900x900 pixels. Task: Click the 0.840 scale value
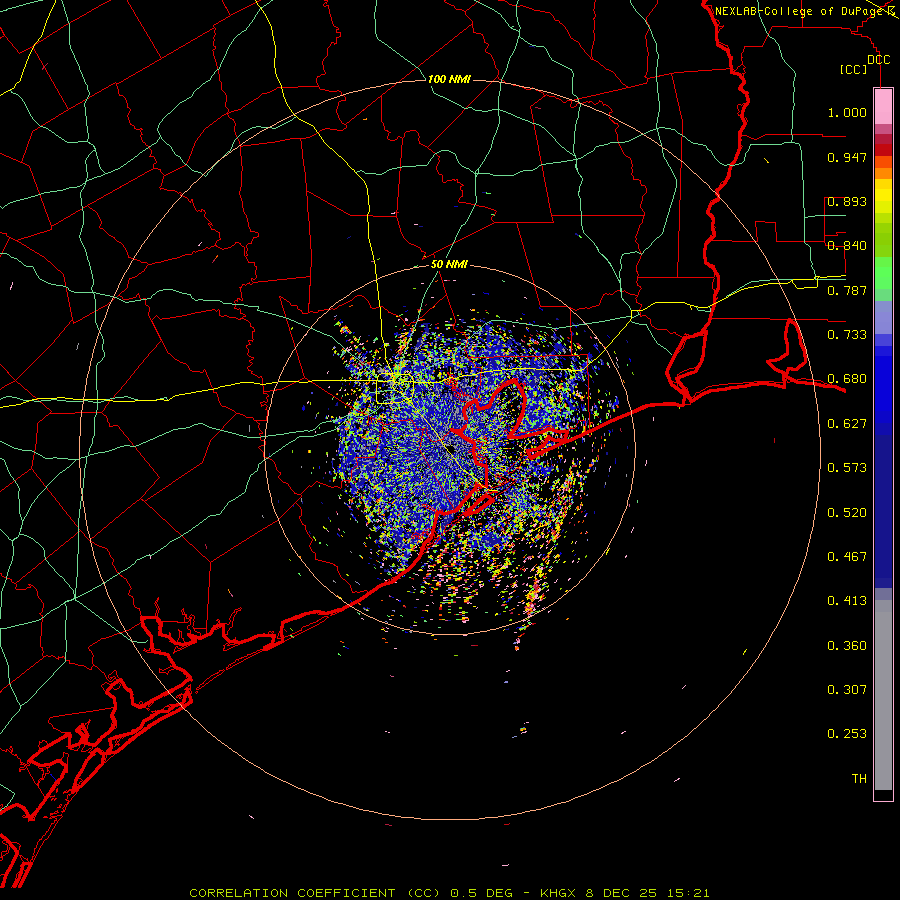pyautogui.click(x=847, y=246)
